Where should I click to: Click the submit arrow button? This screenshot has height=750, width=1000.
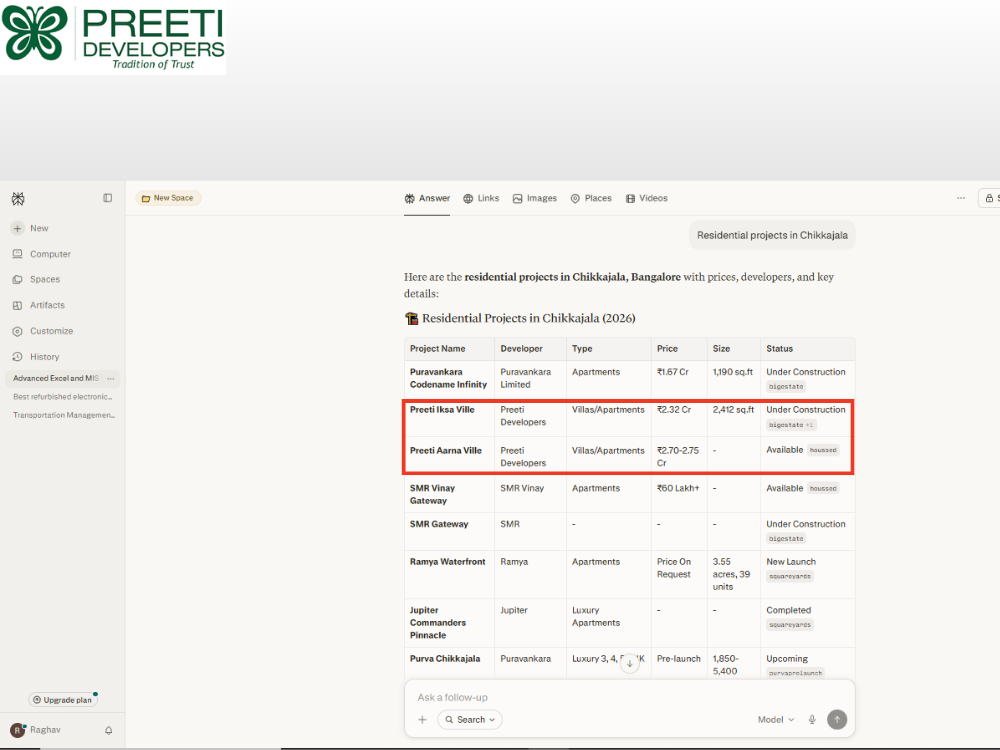tap(837, 719)
